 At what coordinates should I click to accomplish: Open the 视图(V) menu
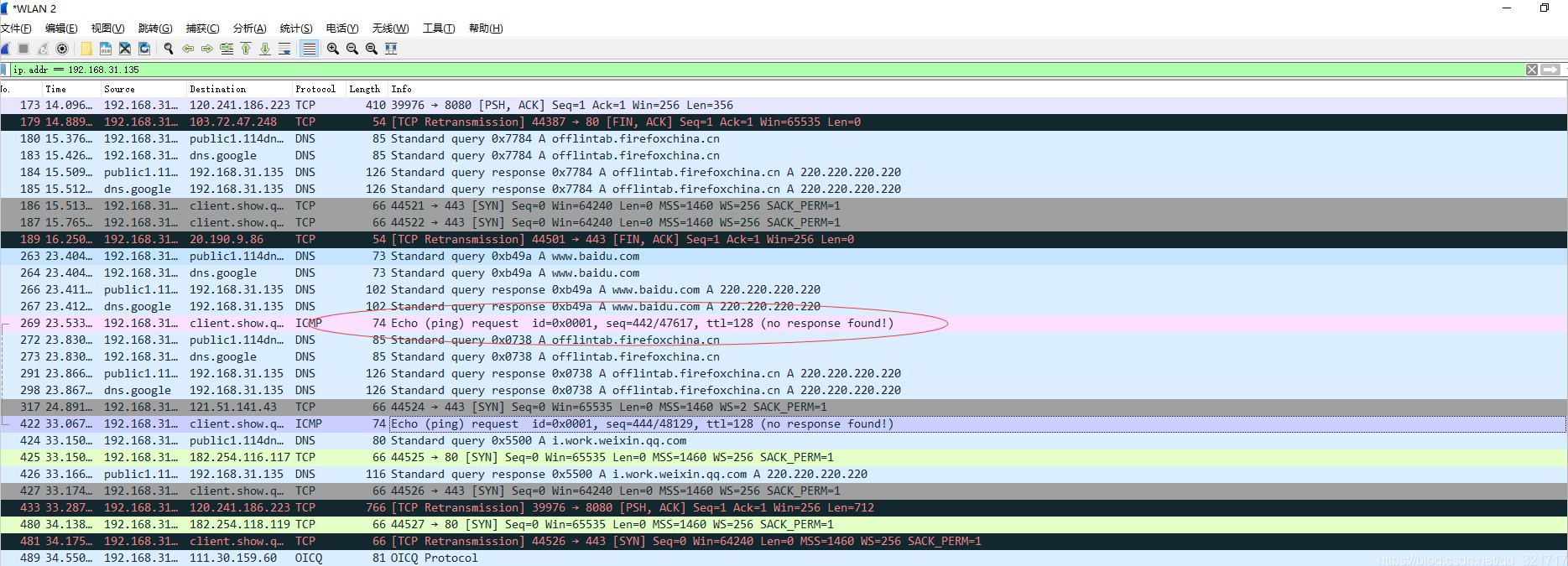107,29
